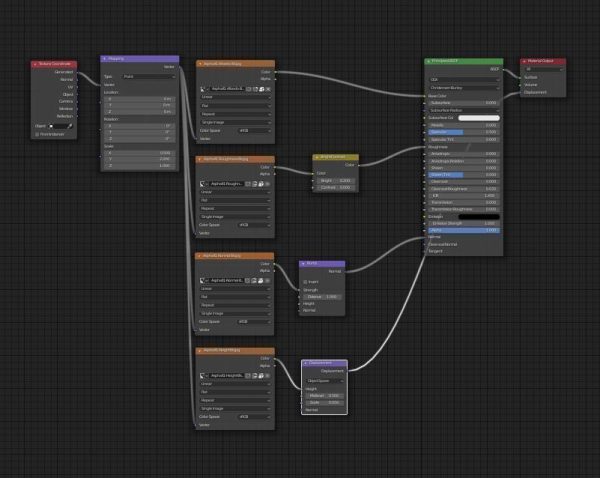Click the unlink X icon on the Albedo image
Viewport: 600px width, 478px height.
coord(268,89)
